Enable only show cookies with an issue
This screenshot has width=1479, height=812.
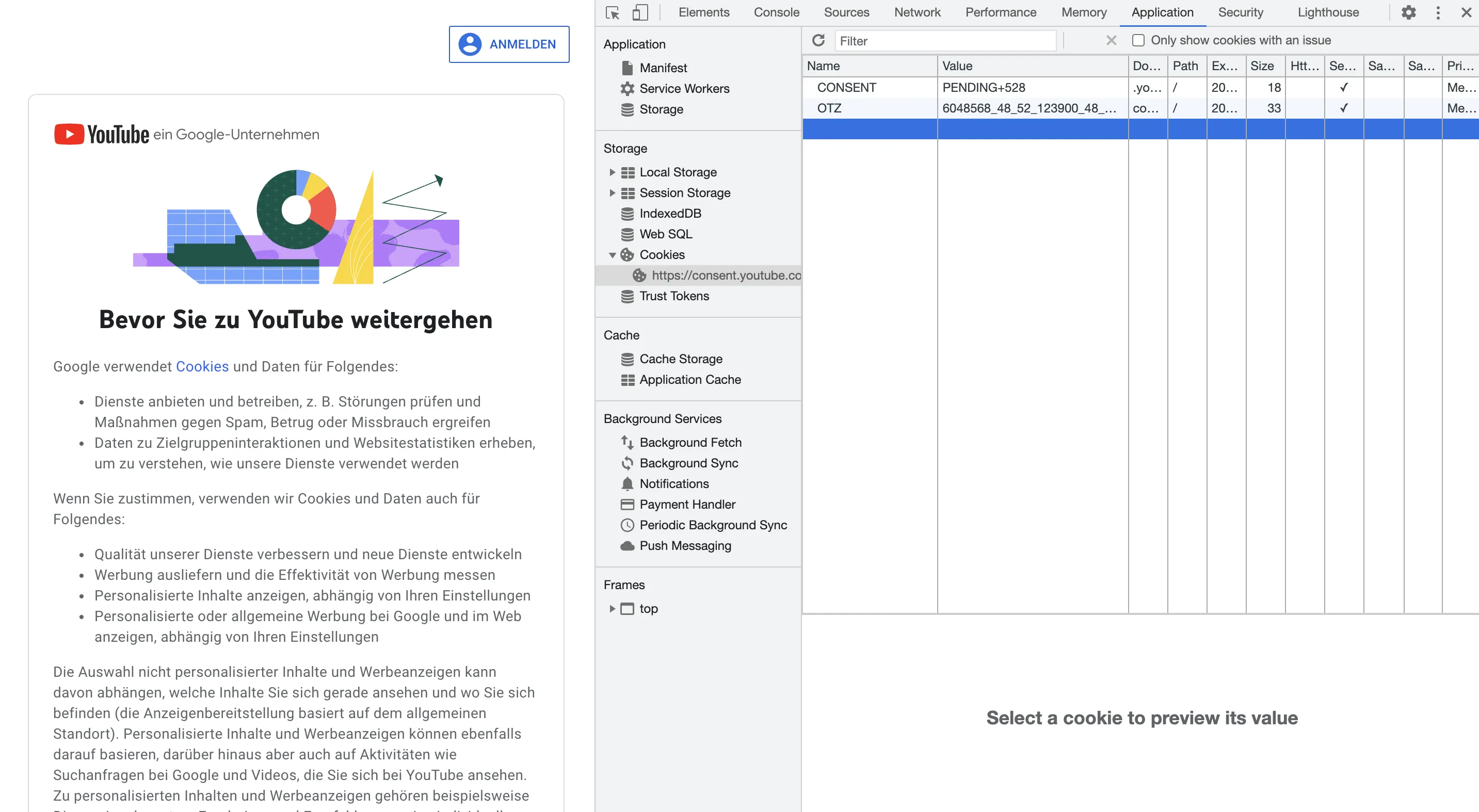pos(1138,40)
